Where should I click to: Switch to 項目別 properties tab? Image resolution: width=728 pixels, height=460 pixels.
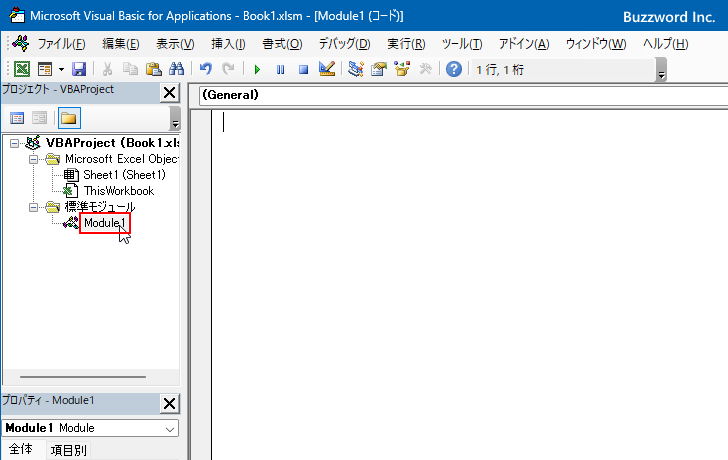[x=68, y=450]
